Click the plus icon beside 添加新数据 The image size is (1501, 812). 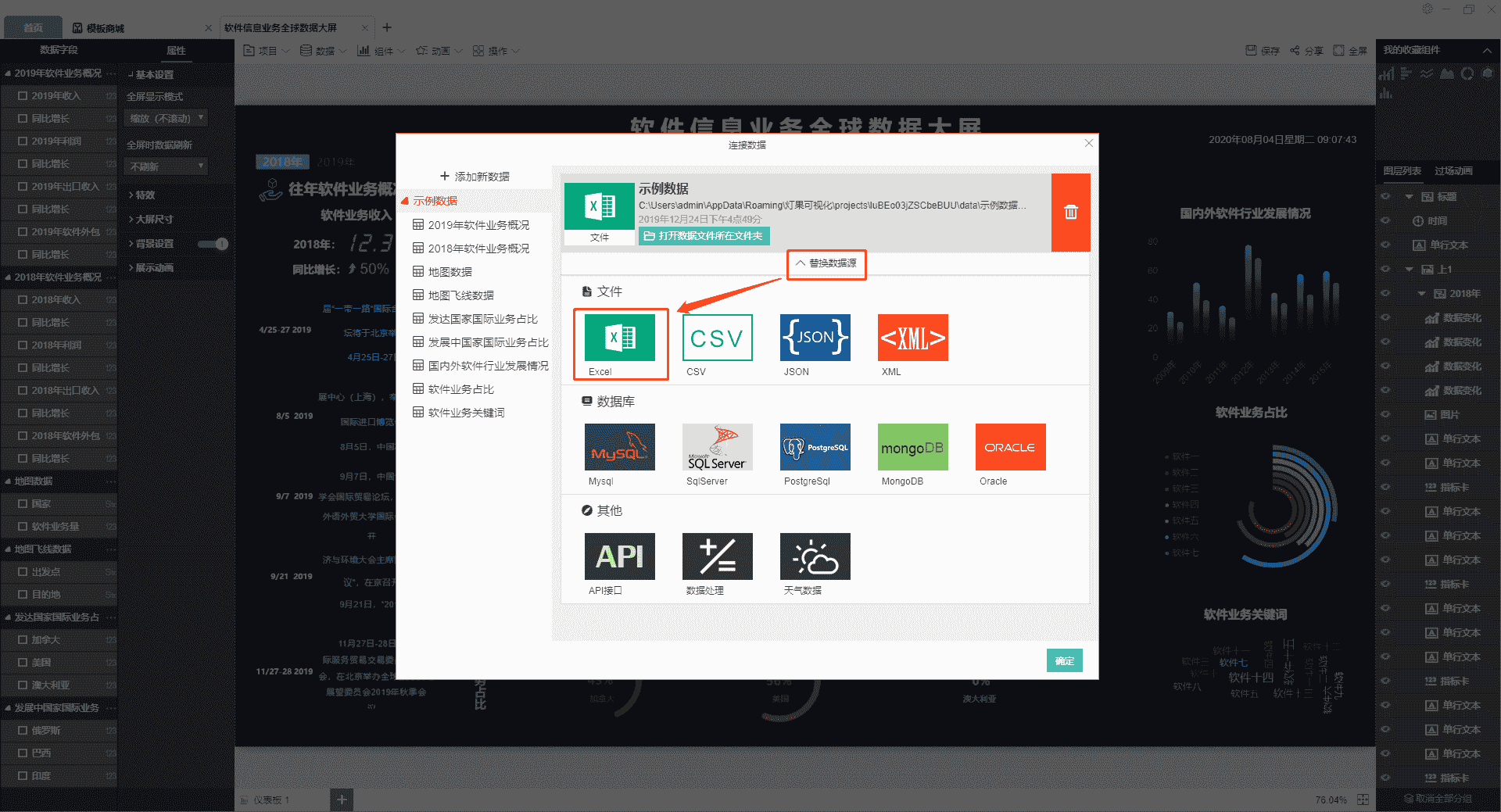445,177
